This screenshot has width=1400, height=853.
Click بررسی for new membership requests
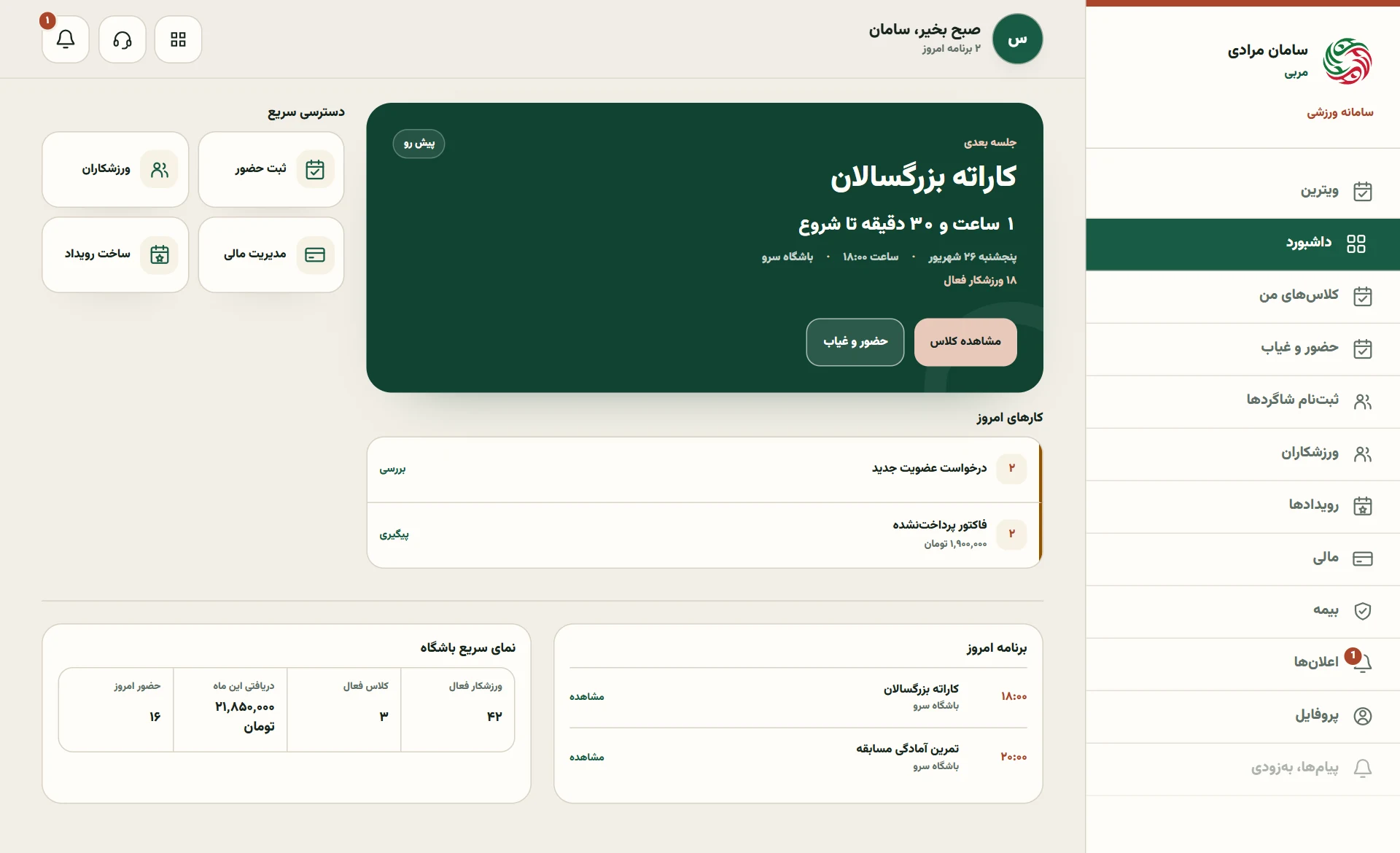pos(392,469)
